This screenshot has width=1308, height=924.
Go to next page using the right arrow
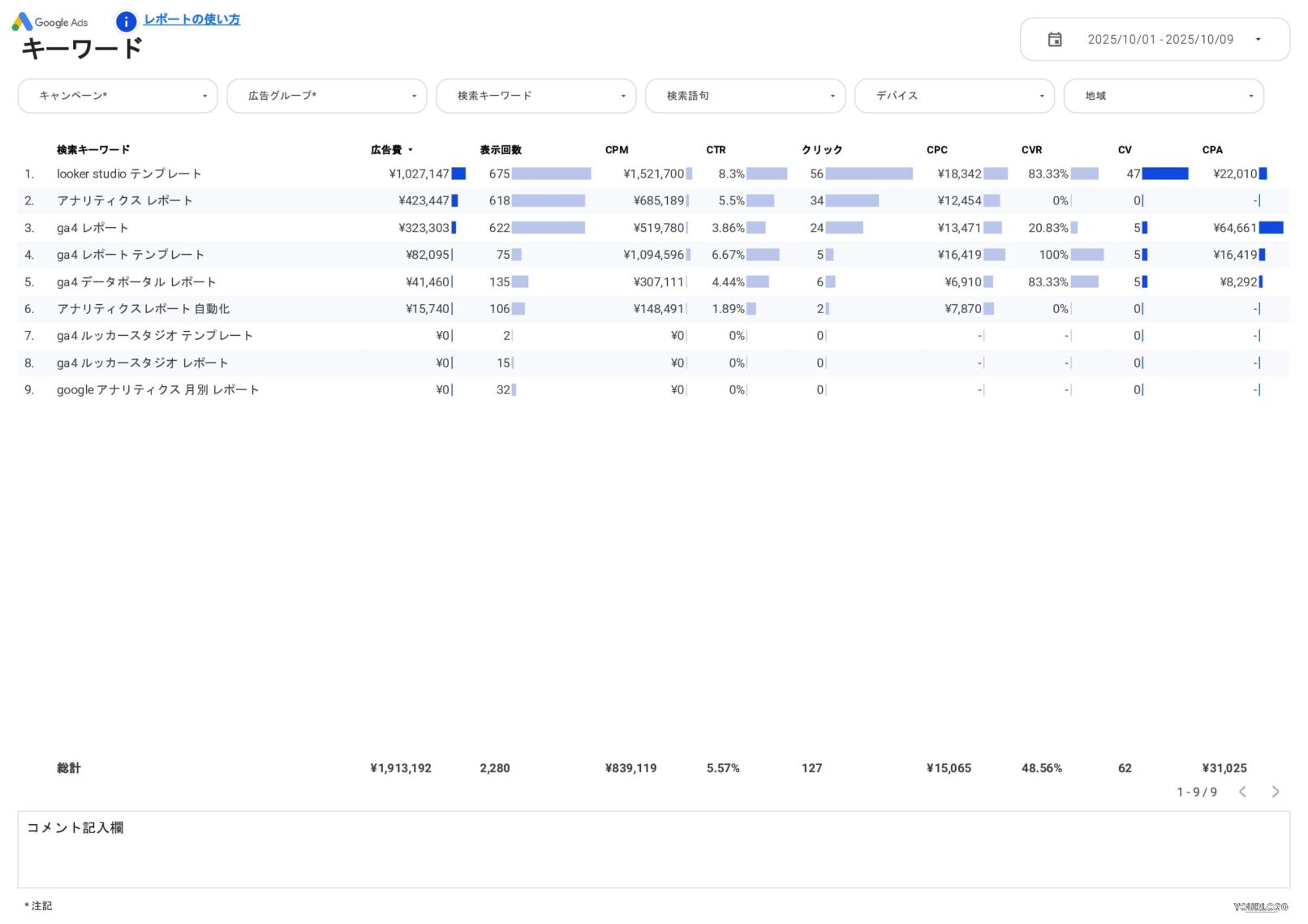[1276, 792]
